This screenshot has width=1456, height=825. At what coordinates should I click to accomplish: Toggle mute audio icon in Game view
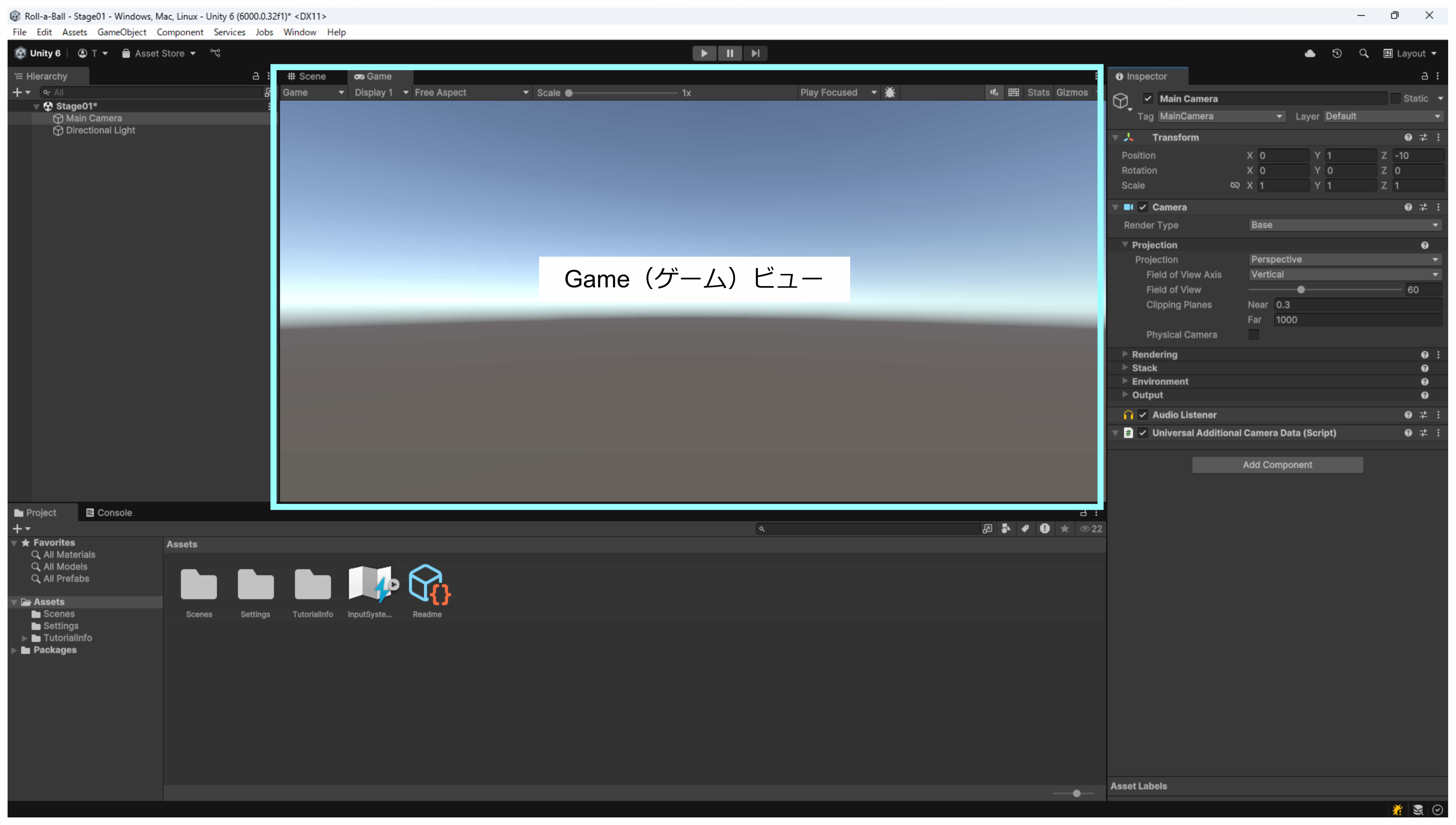click(994, 92)
